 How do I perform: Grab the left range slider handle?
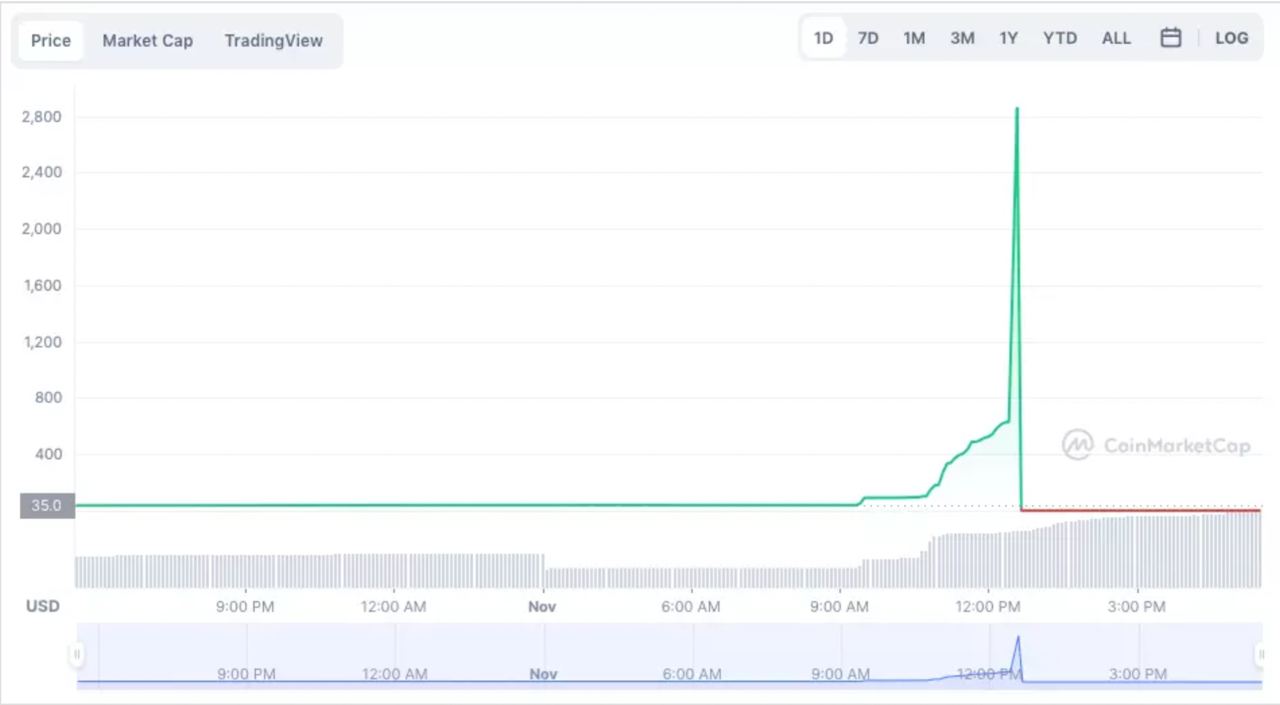[x=76, y=655]
